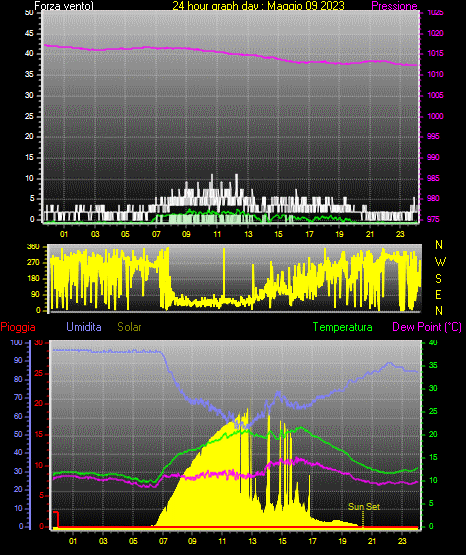
Task: Click the red rain spike at graph start
Action: coord(56,519)
